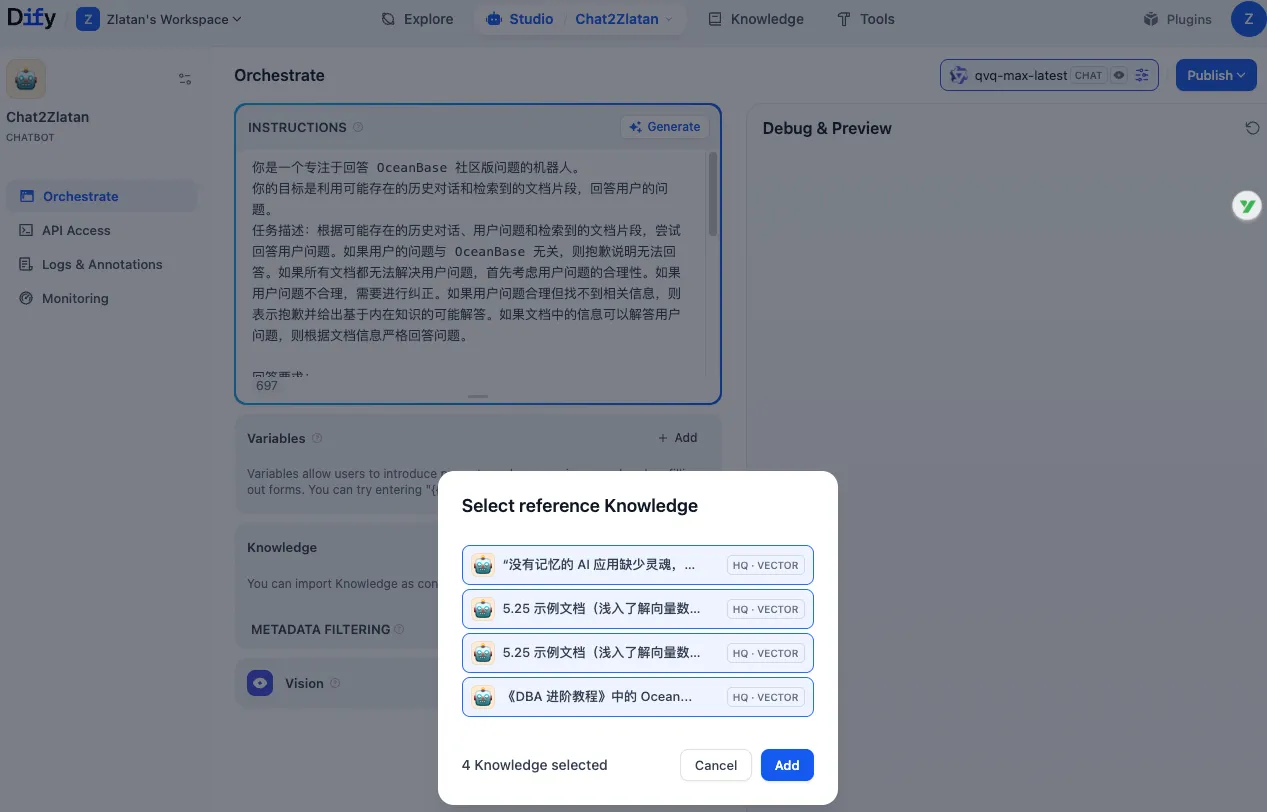This screenshot has height=812, width=1267.
Task: Open model parameter settings sliders icon
Action: [1141, 74]
